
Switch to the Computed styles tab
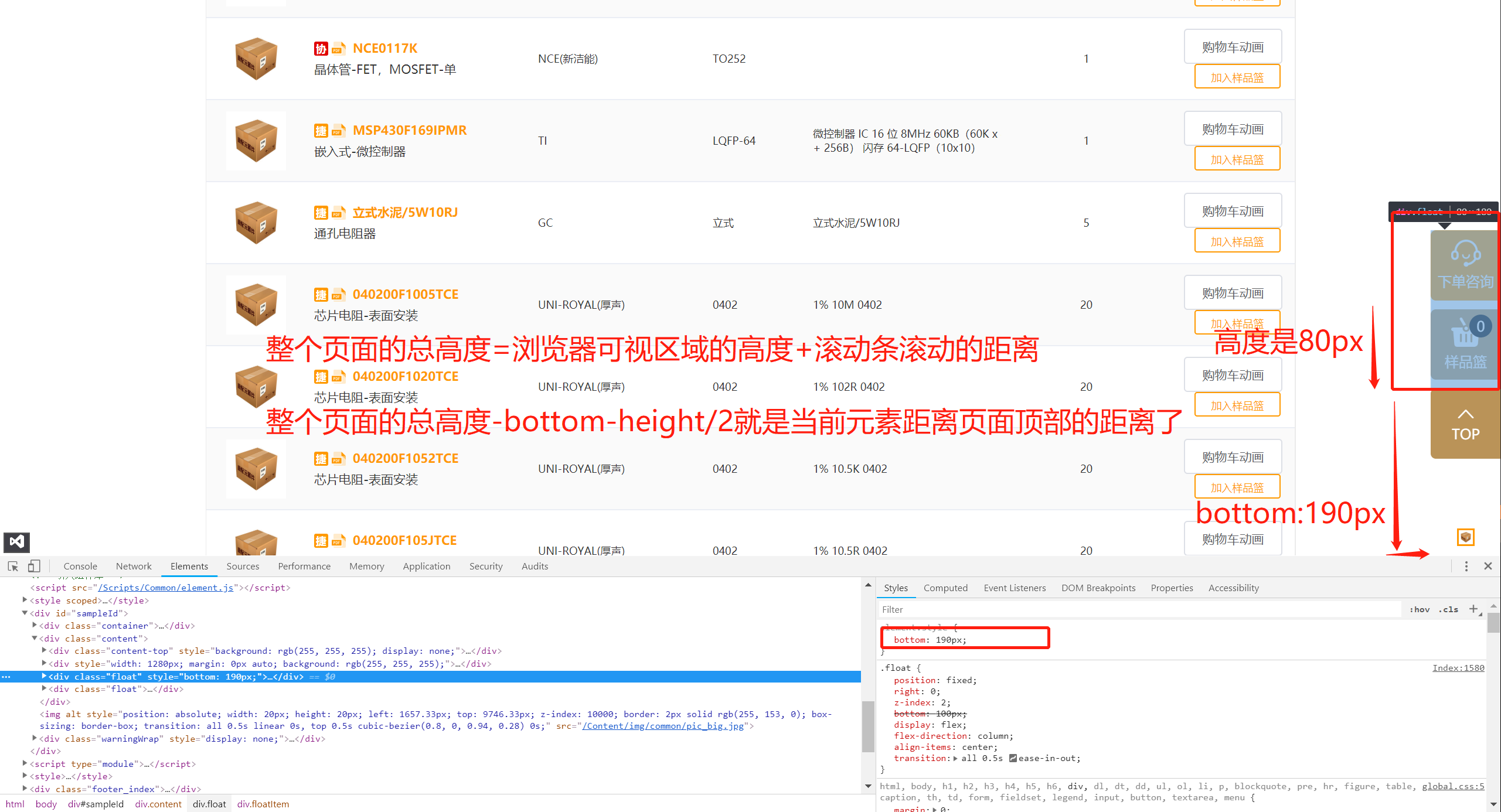pos(945,588)
